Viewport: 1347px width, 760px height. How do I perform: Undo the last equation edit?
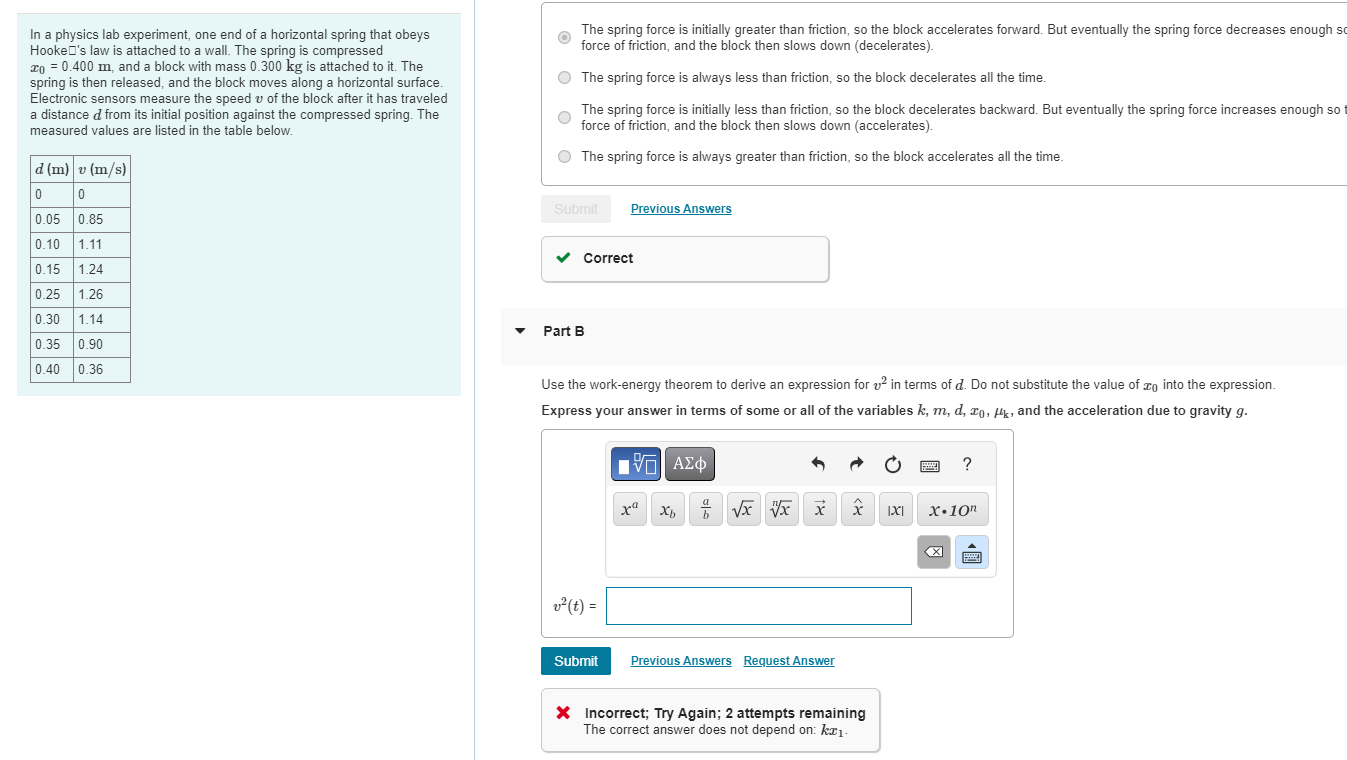point(818,464)
